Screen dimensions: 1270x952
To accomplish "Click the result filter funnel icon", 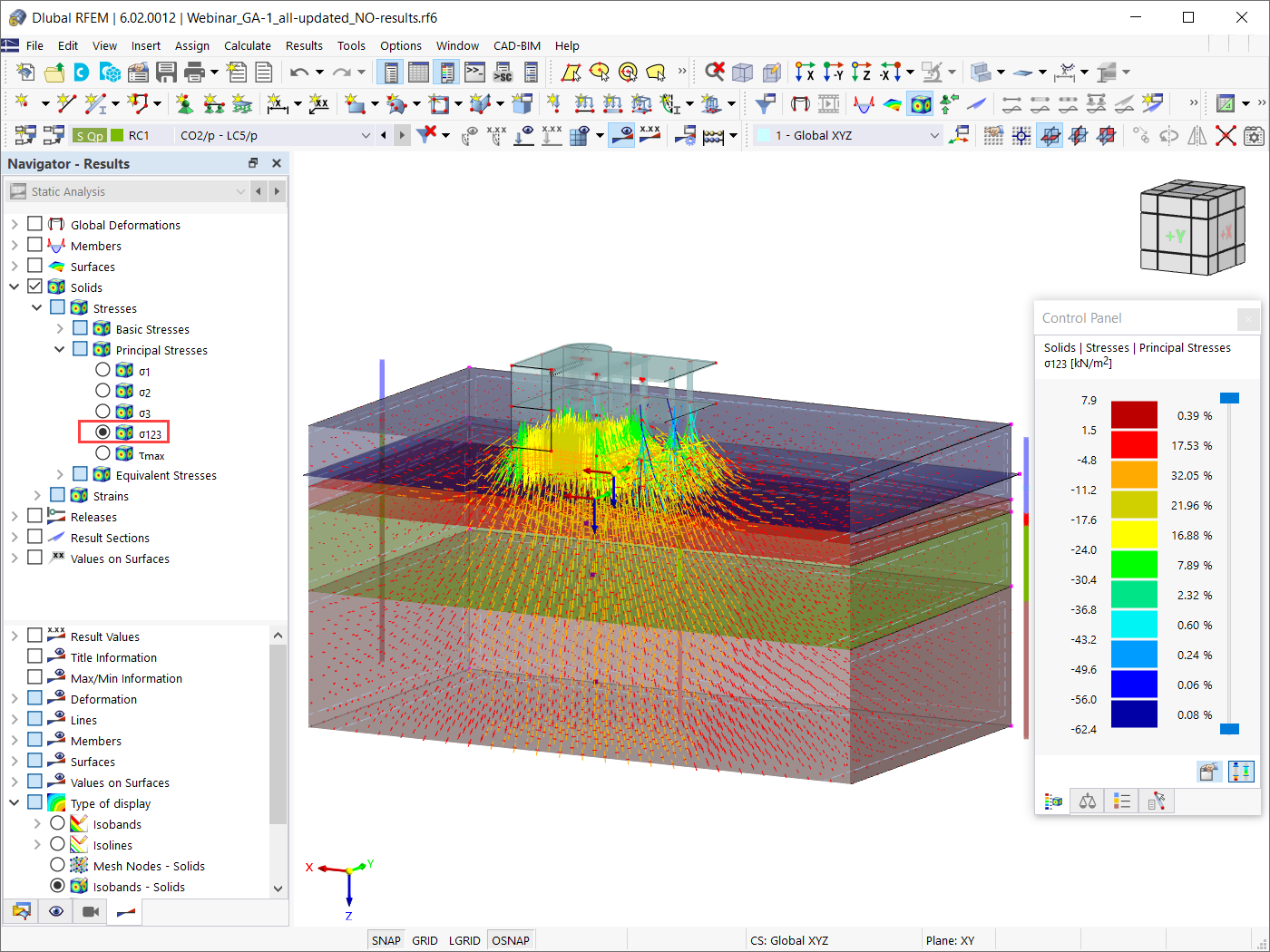I will 765,104.
